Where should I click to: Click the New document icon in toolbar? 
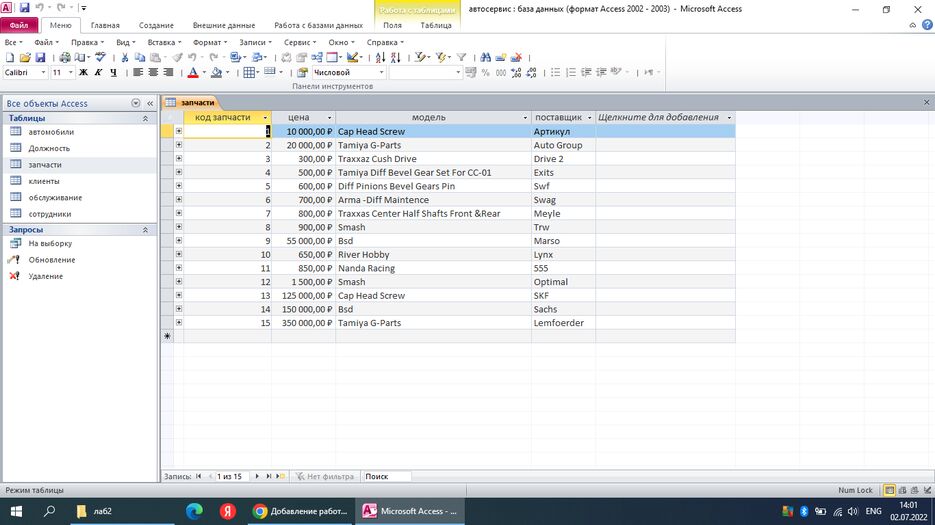(10, 57)
